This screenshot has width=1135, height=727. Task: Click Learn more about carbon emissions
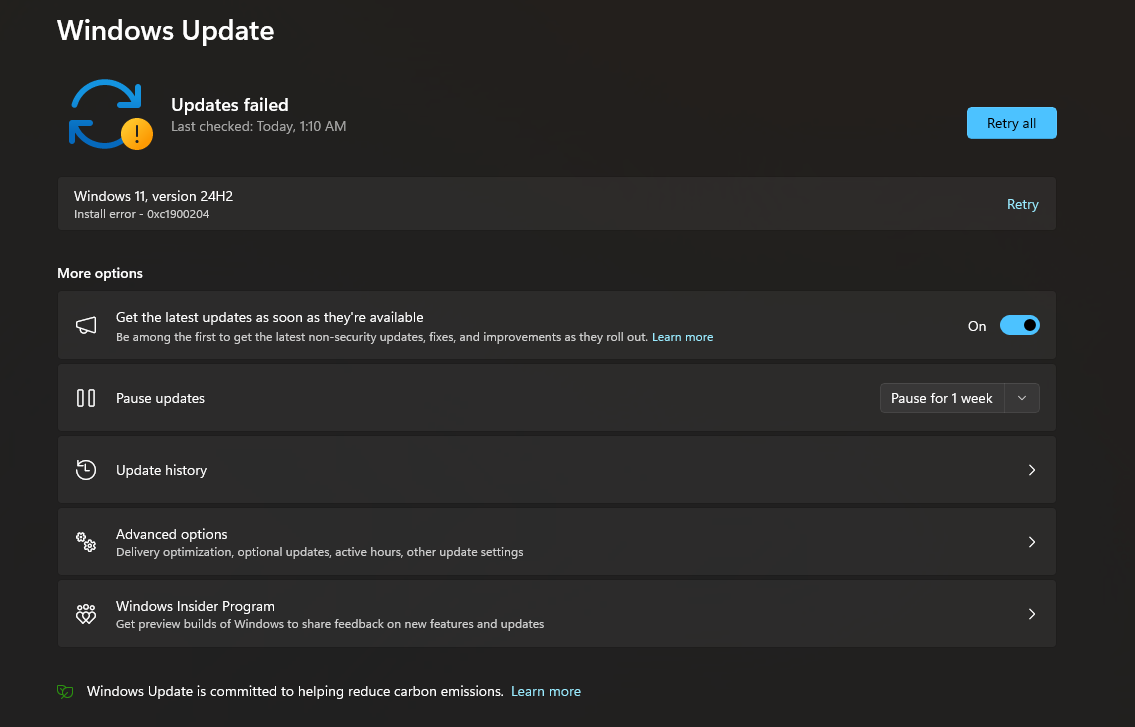(546, 691)
